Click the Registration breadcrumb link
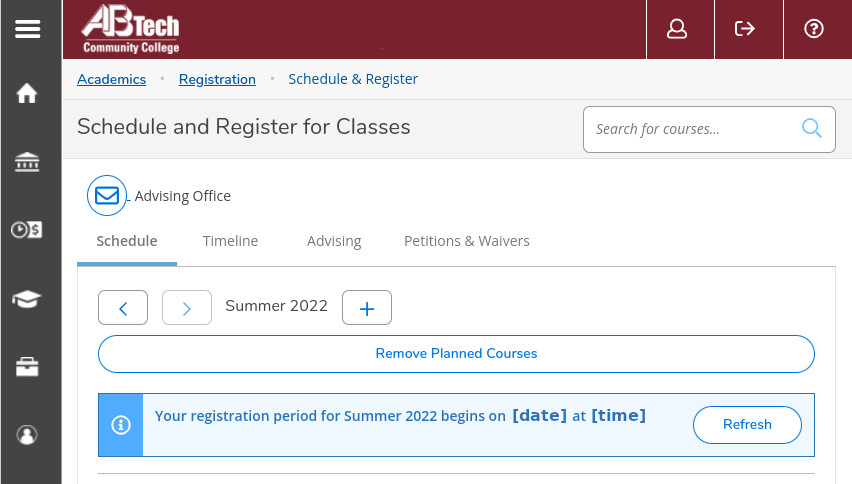 (x=217, y=79)
